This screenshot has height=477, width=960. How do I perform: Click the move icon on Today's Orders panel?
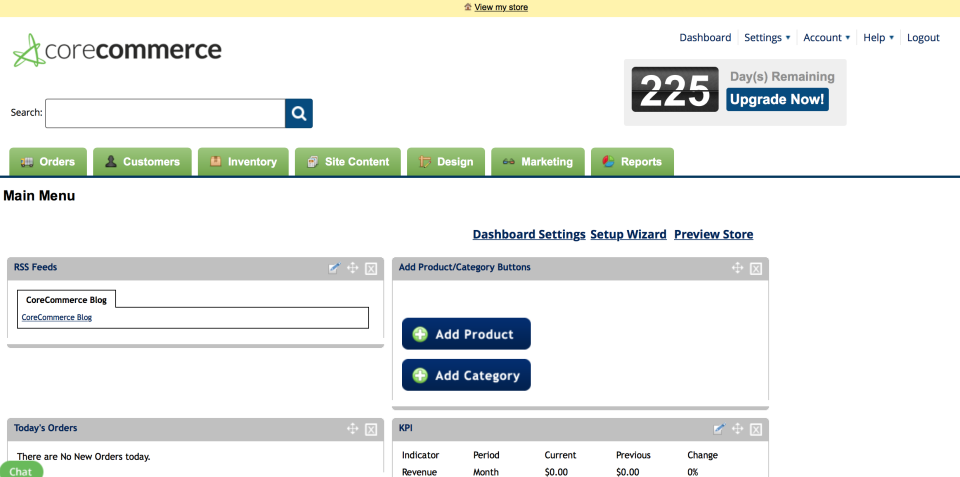[x=352, y=429]
